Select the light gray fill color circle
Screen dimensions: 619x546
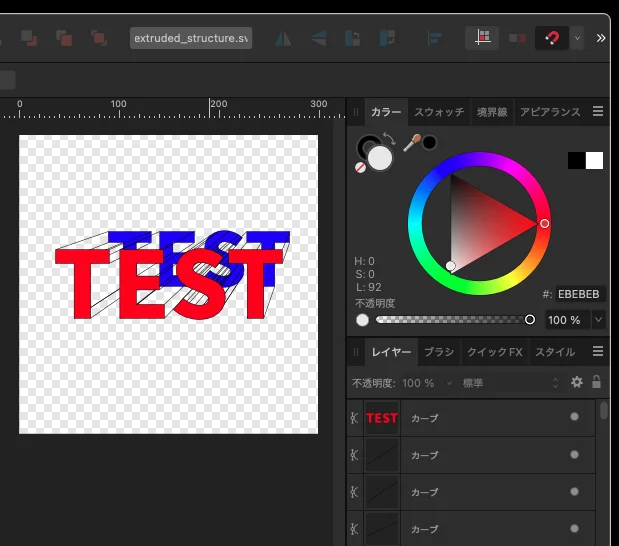380,158
